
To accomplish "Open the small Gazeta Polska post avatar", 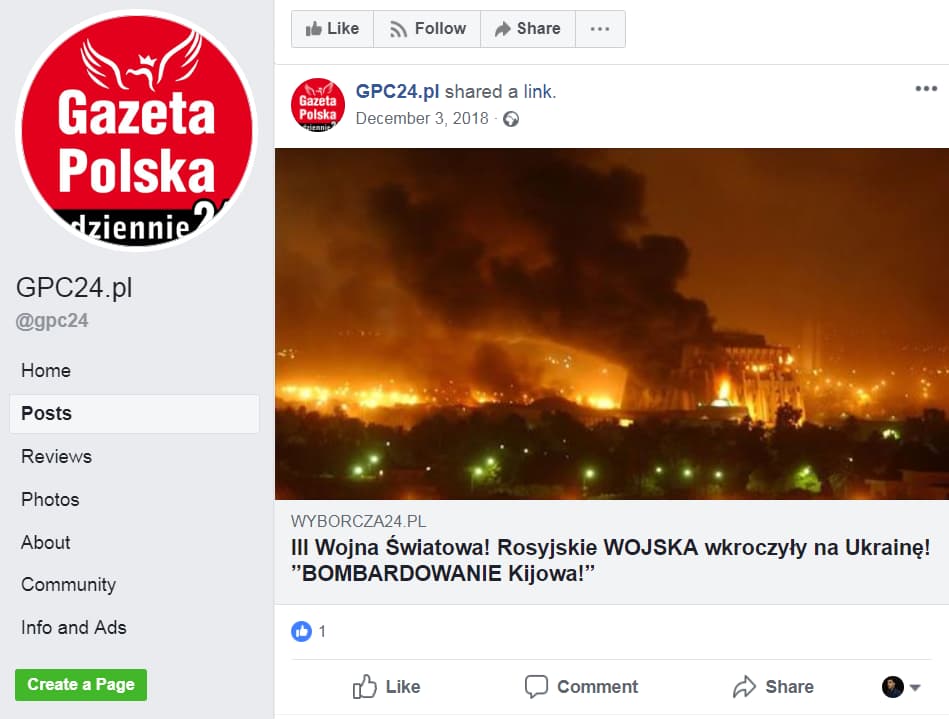I will pyautogui.click(x=318, y=105).
